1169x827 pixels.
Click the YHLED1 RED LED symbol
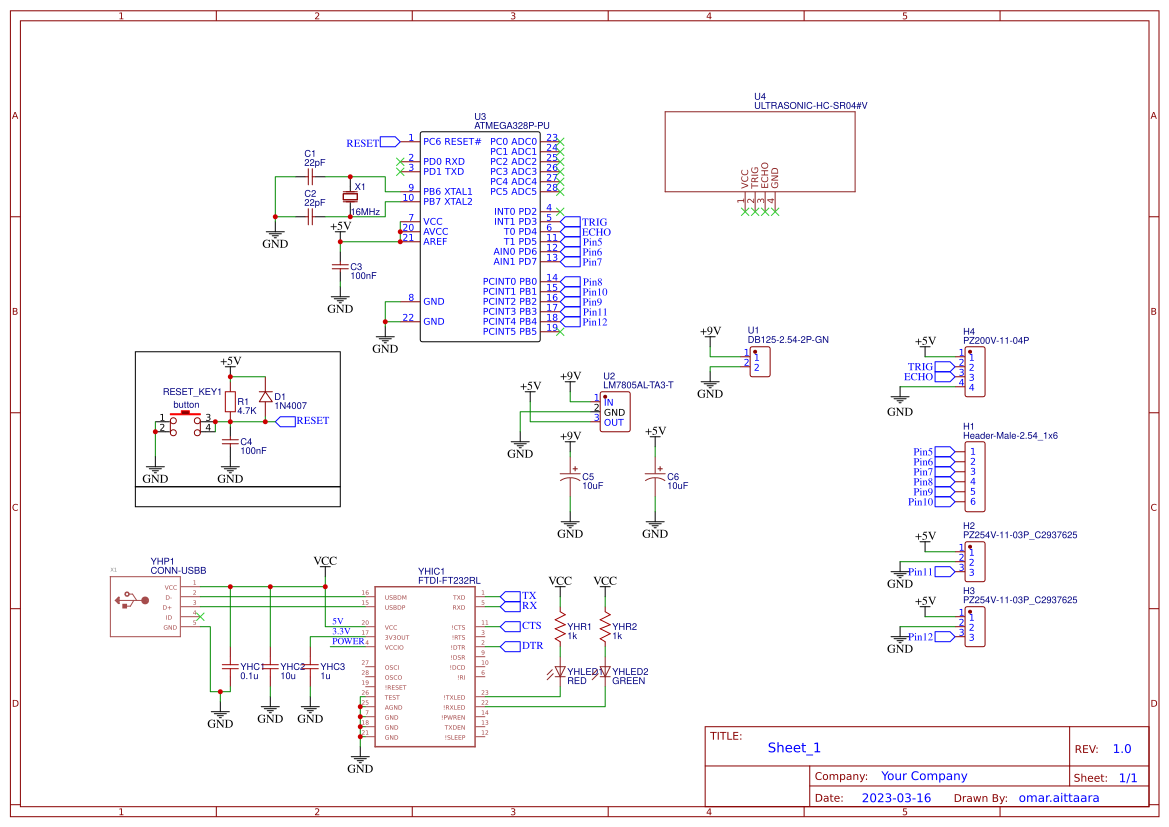tap(559, 672)
